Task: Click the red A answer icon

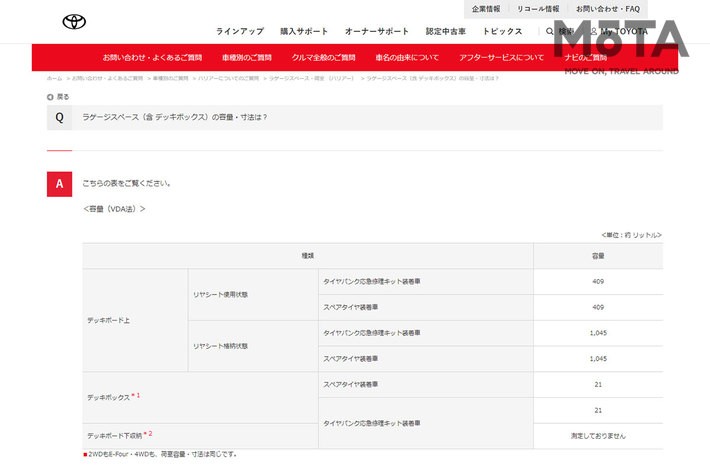Action: pos(59,183)
